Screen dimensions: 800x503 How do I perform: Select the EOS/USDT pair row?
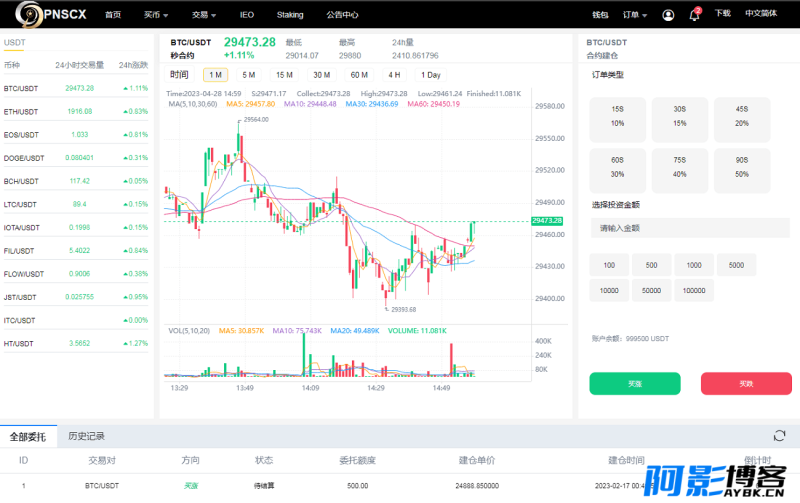(x=76, y=135)
